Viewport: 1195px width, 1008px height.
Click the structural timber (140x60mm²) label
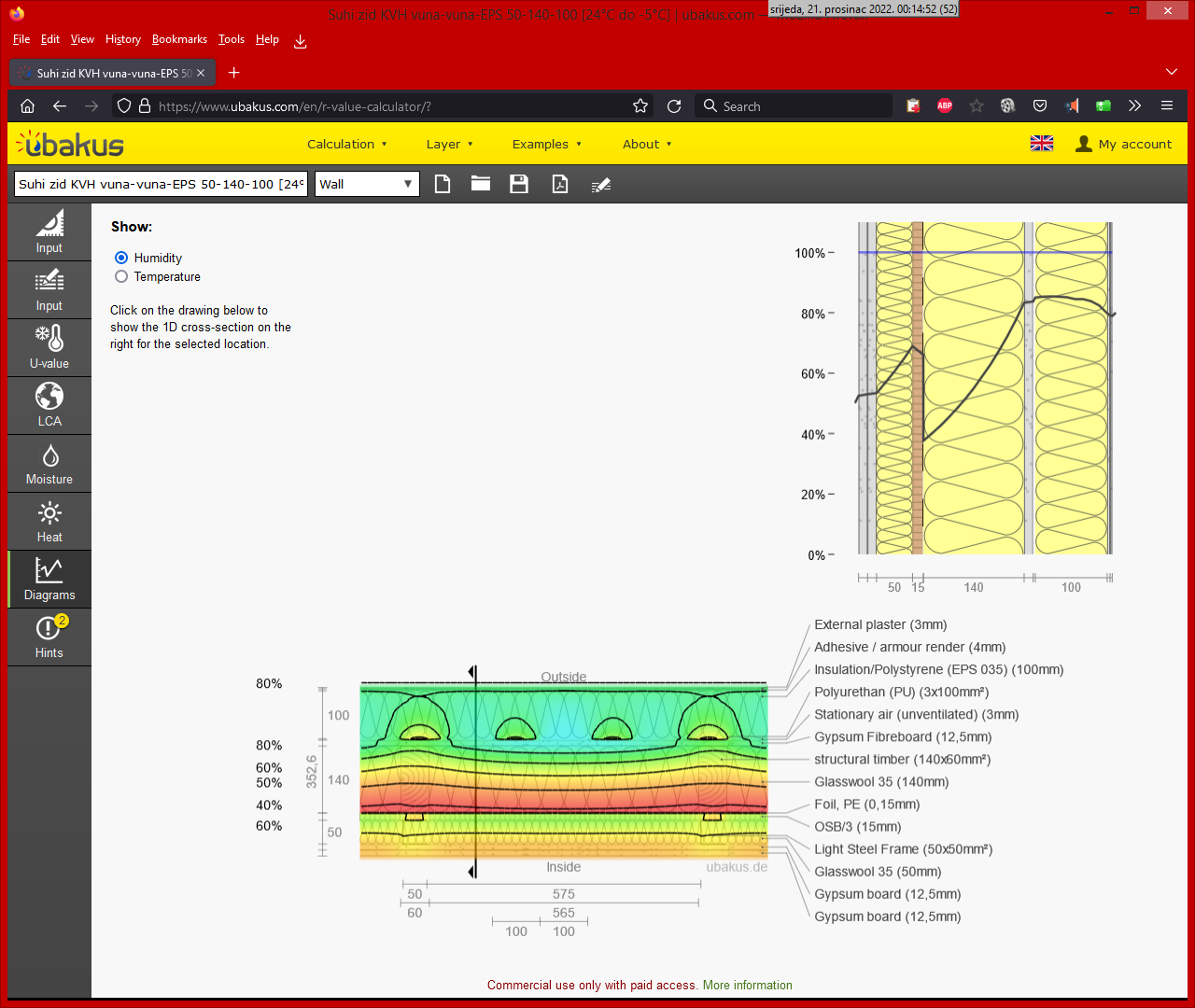coord(903,760)
